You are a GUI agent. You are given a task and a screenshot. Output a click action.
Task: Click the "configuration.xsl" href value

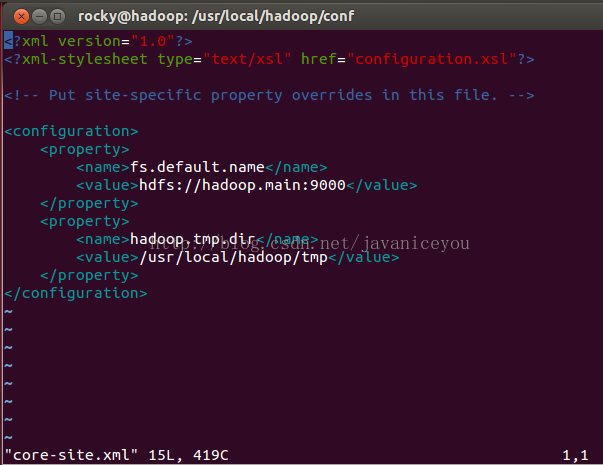431,59
